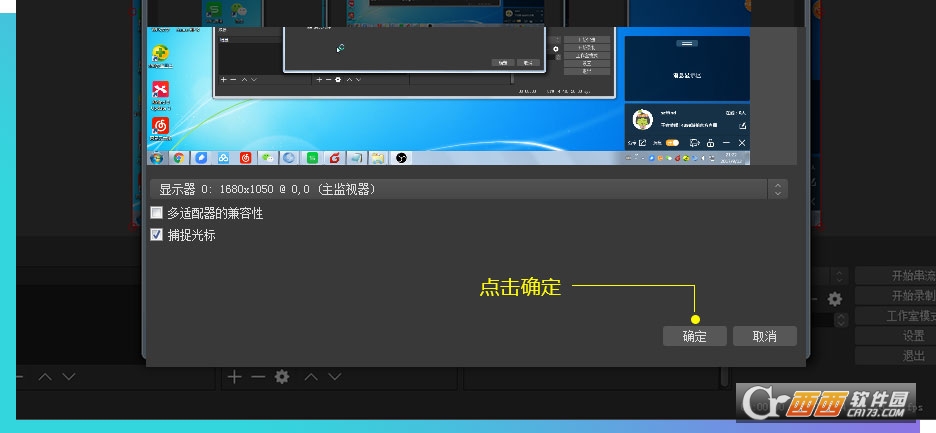Remove the selected source with the minus icon

(x=257, y=377)
